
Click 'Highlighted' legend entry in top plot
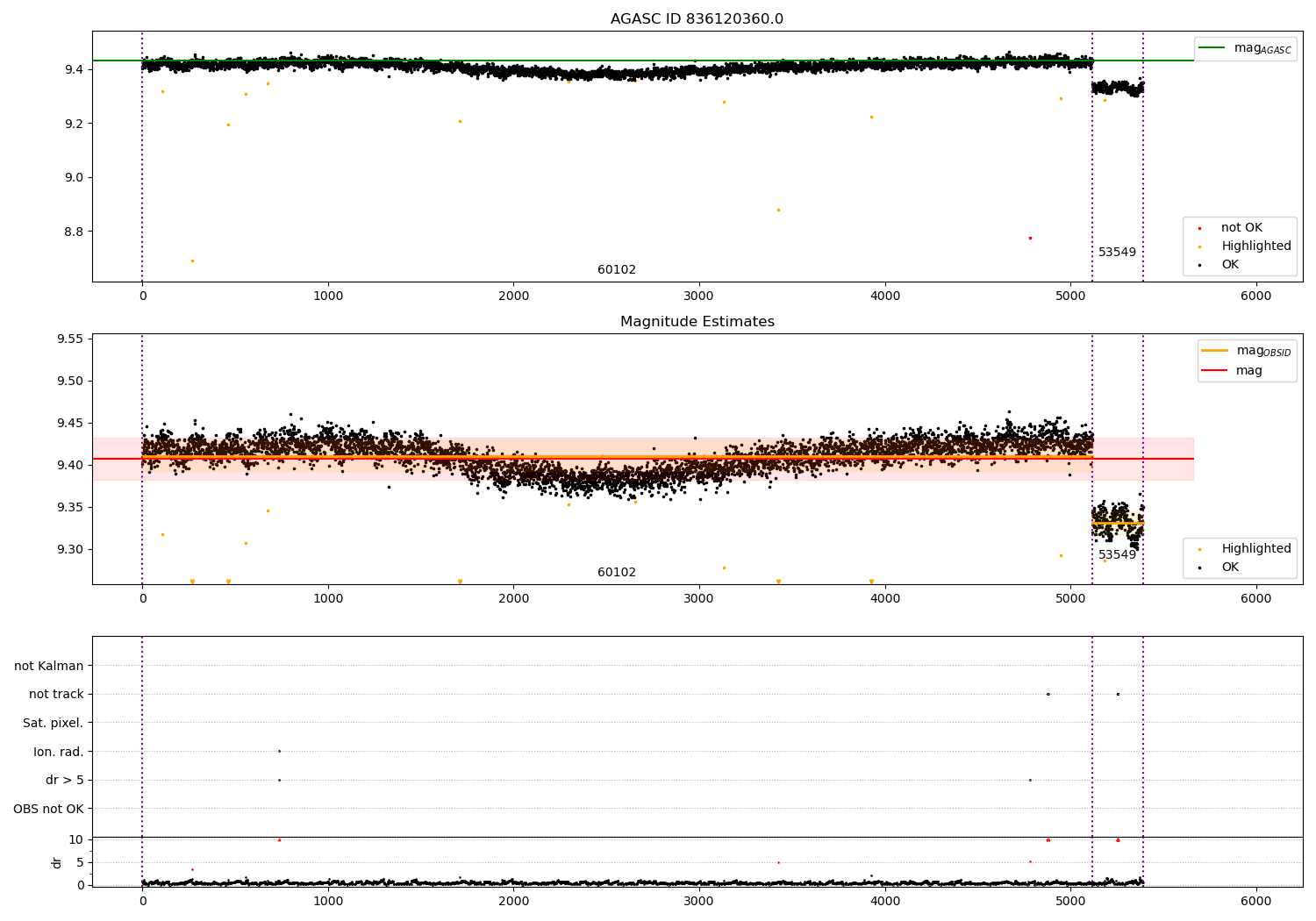1245,246
